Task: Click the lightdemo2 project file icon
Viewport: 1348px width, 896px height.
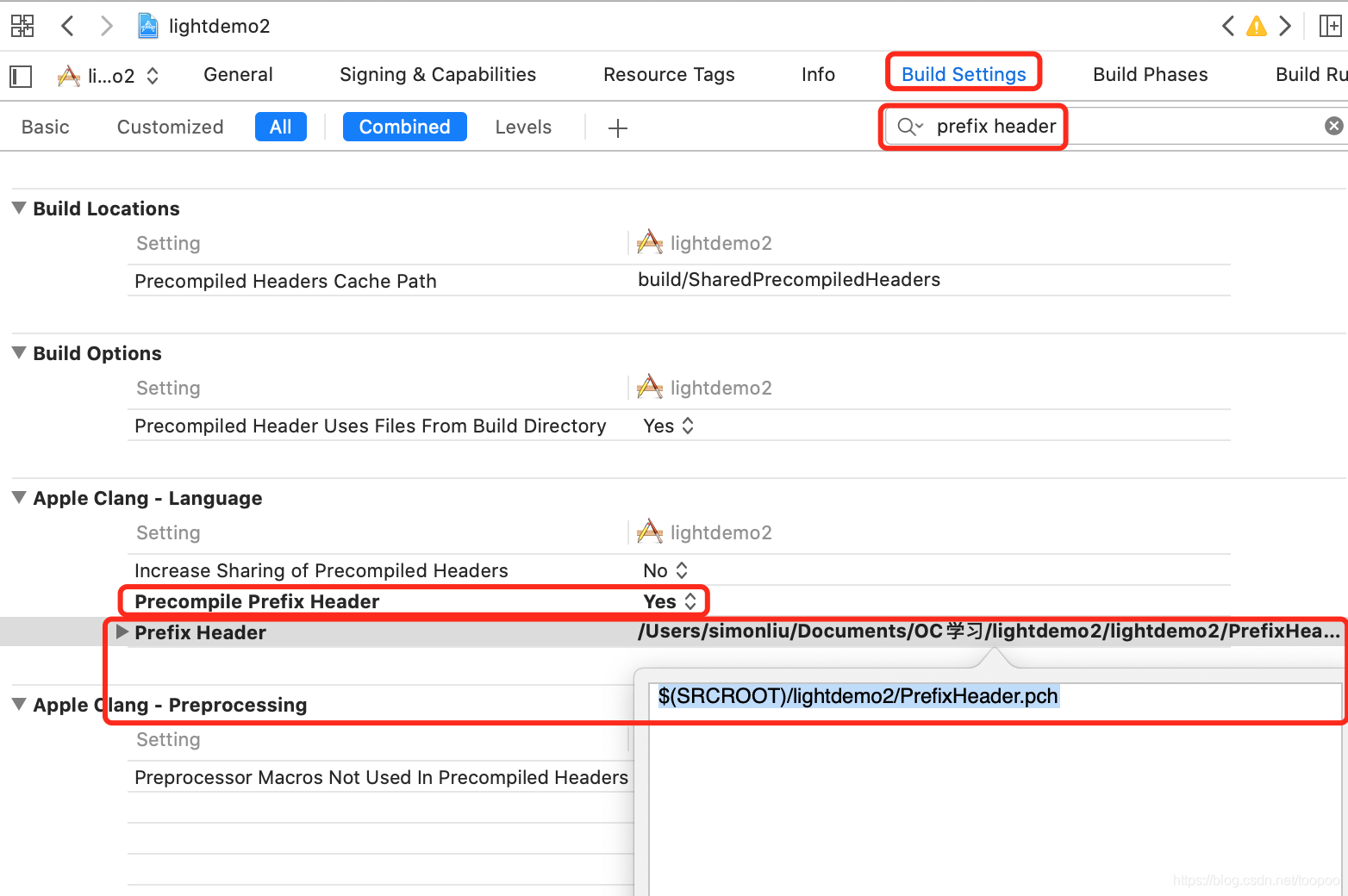Action: pyautogui.click(x=148, y=26)
